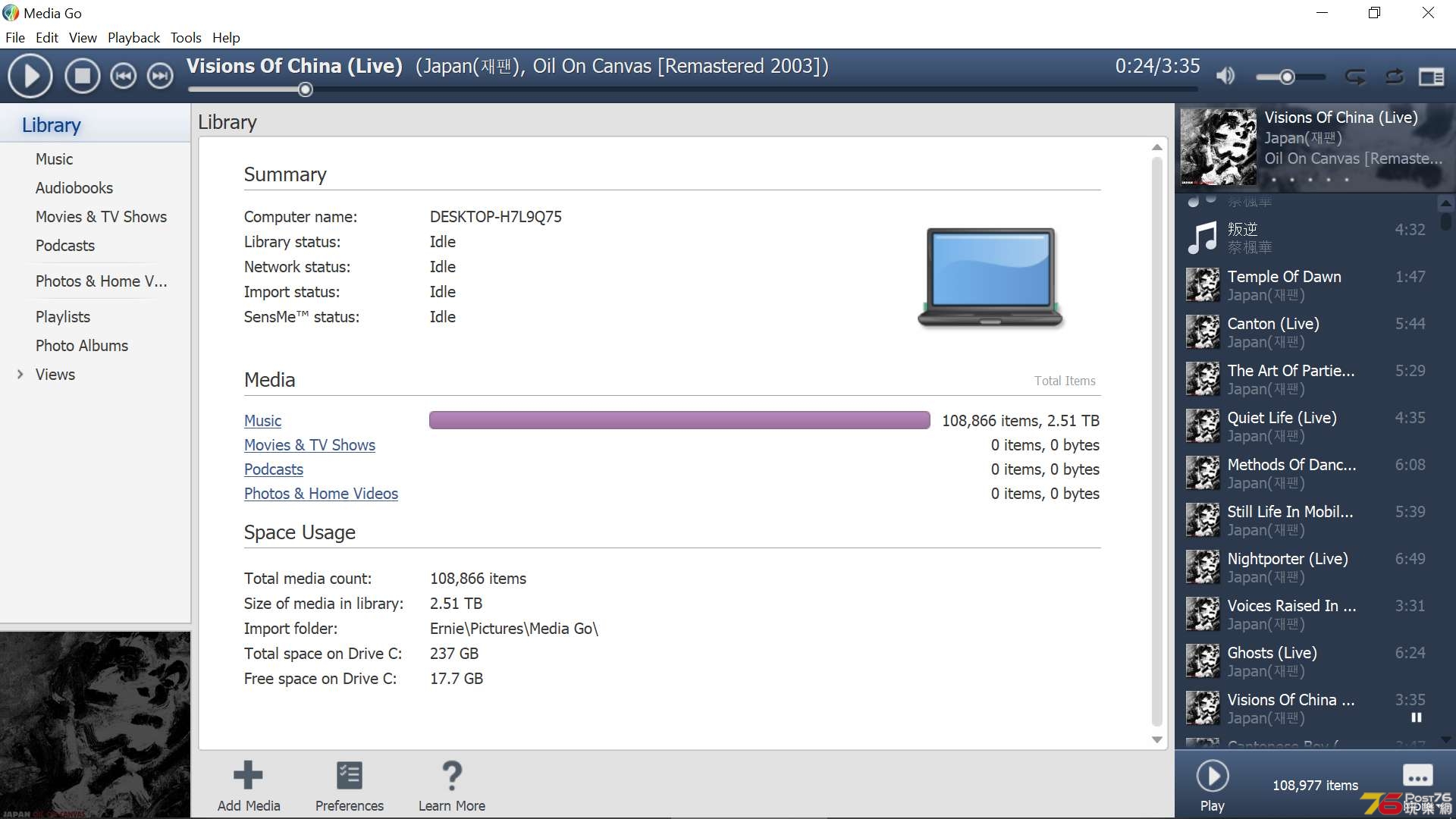Viewport: 1456px width, 819px height.
Task: Open Photos & Home Videos sidebar item
Action: 102,281
